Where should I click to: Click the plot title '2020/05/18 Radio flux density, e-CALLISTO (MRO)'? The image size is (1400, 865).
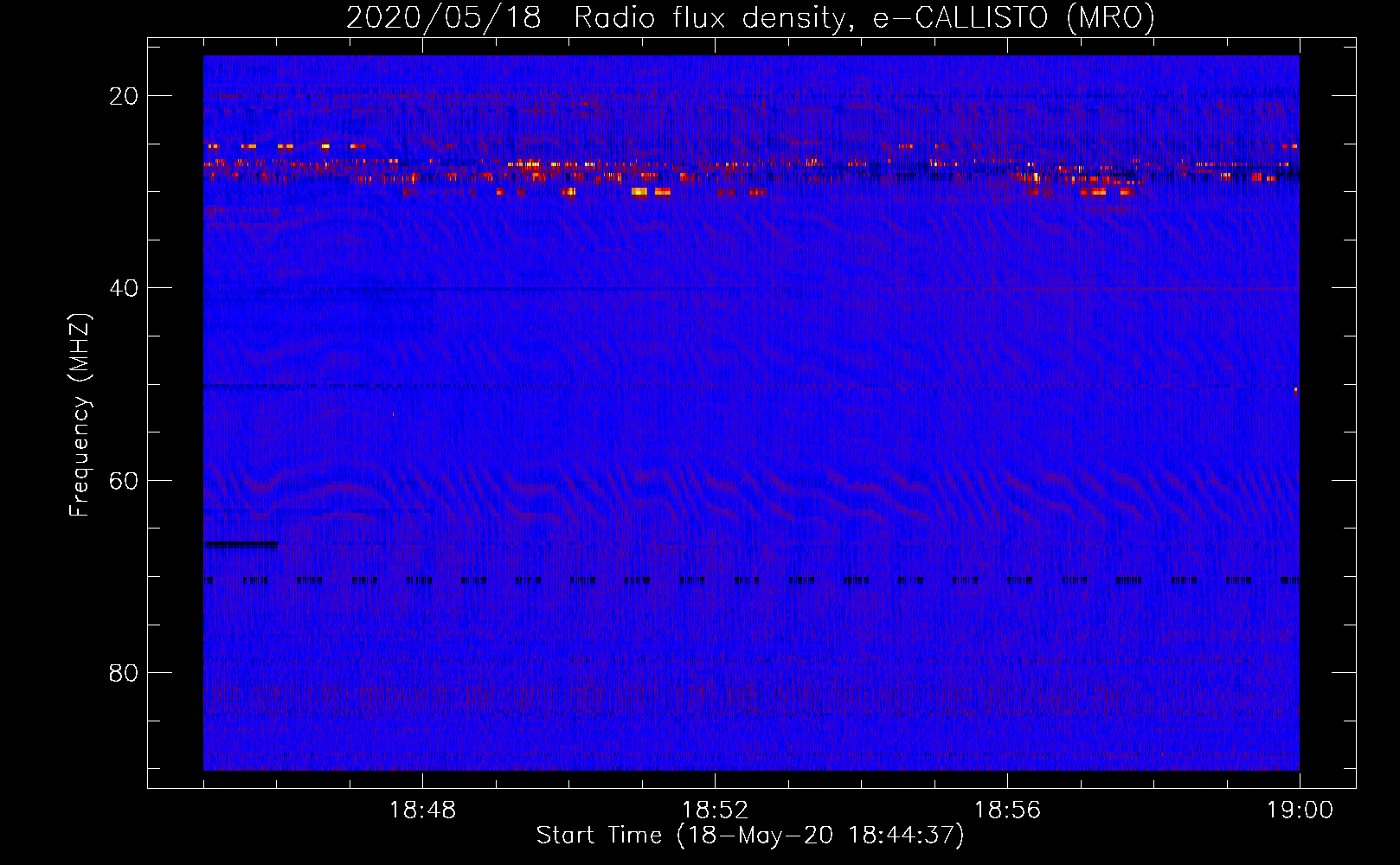(750, 17)
